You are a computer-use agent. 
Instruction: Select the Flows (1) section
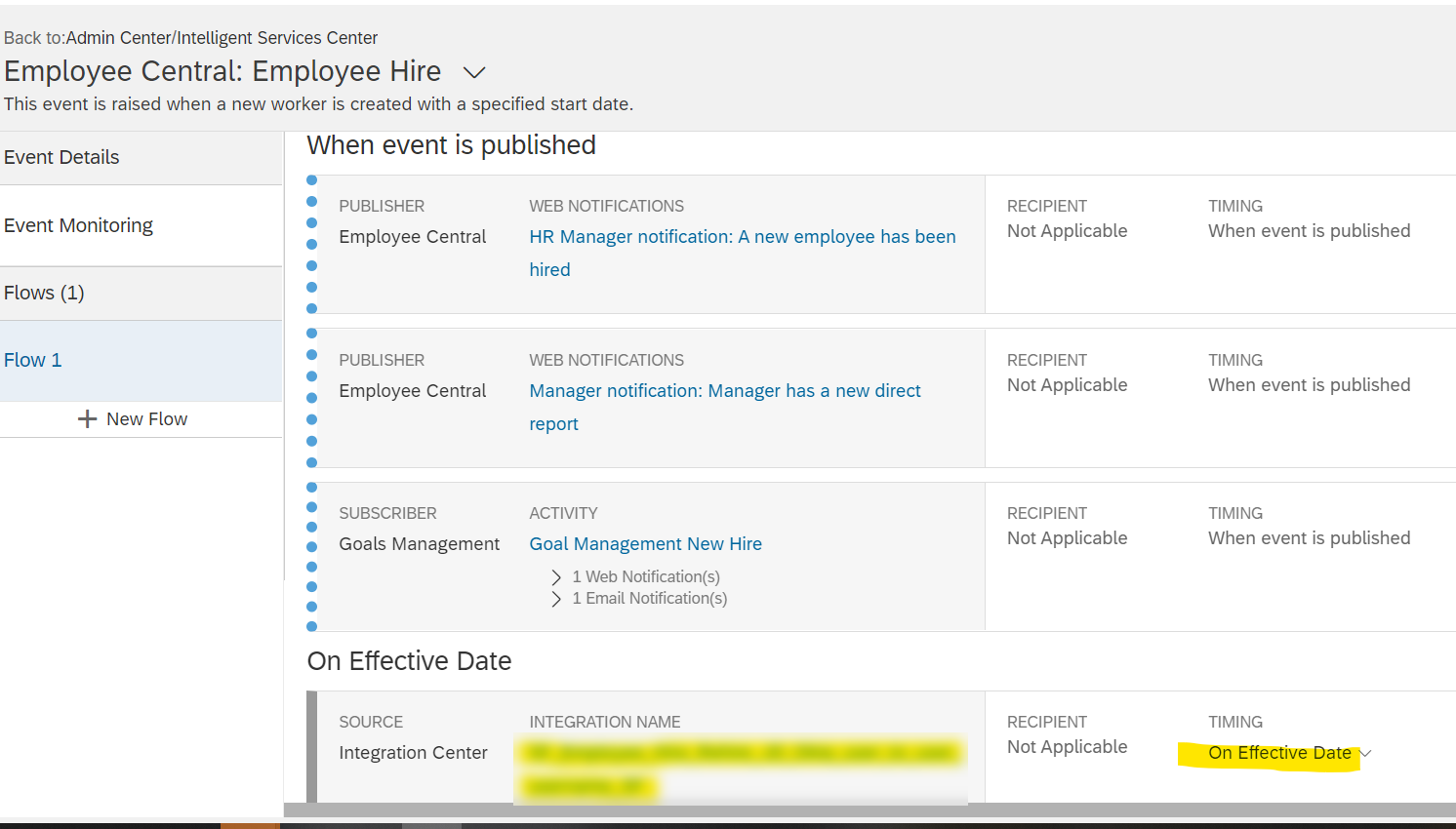(142, 293)
